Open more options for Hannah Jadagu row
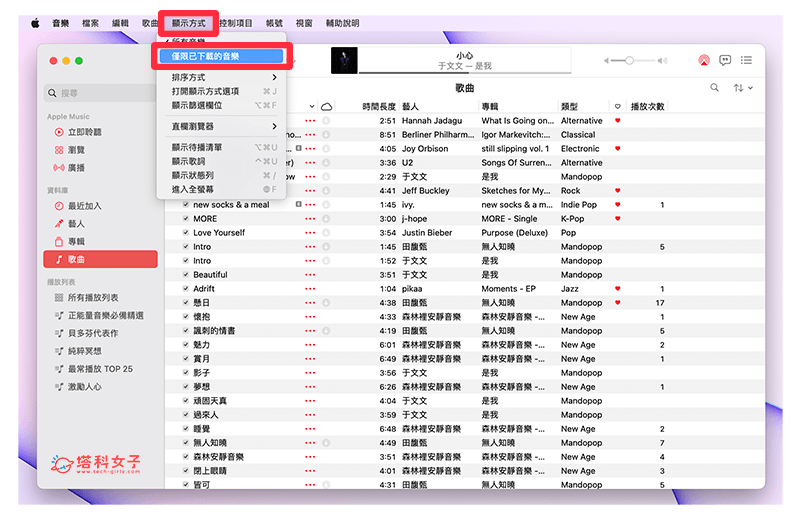The height and width of the screenshot is (524, 800). 310,121
